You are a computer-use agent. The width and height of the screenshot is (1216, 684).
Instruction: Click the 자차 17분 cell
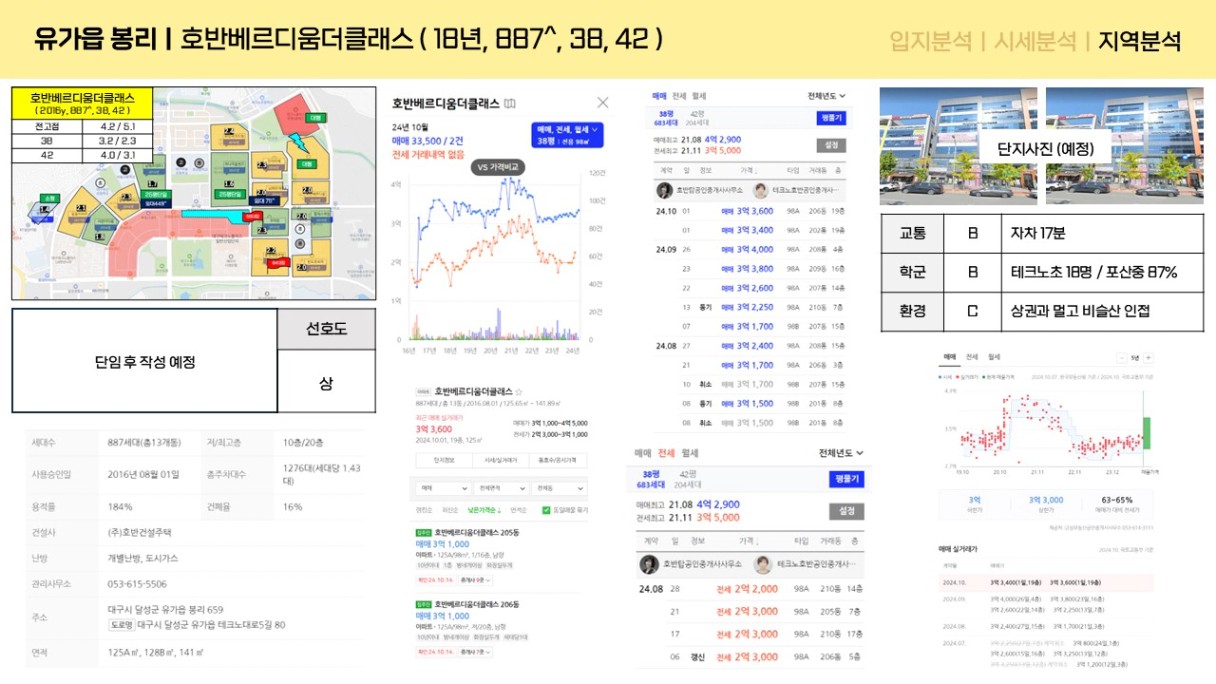1103,233
